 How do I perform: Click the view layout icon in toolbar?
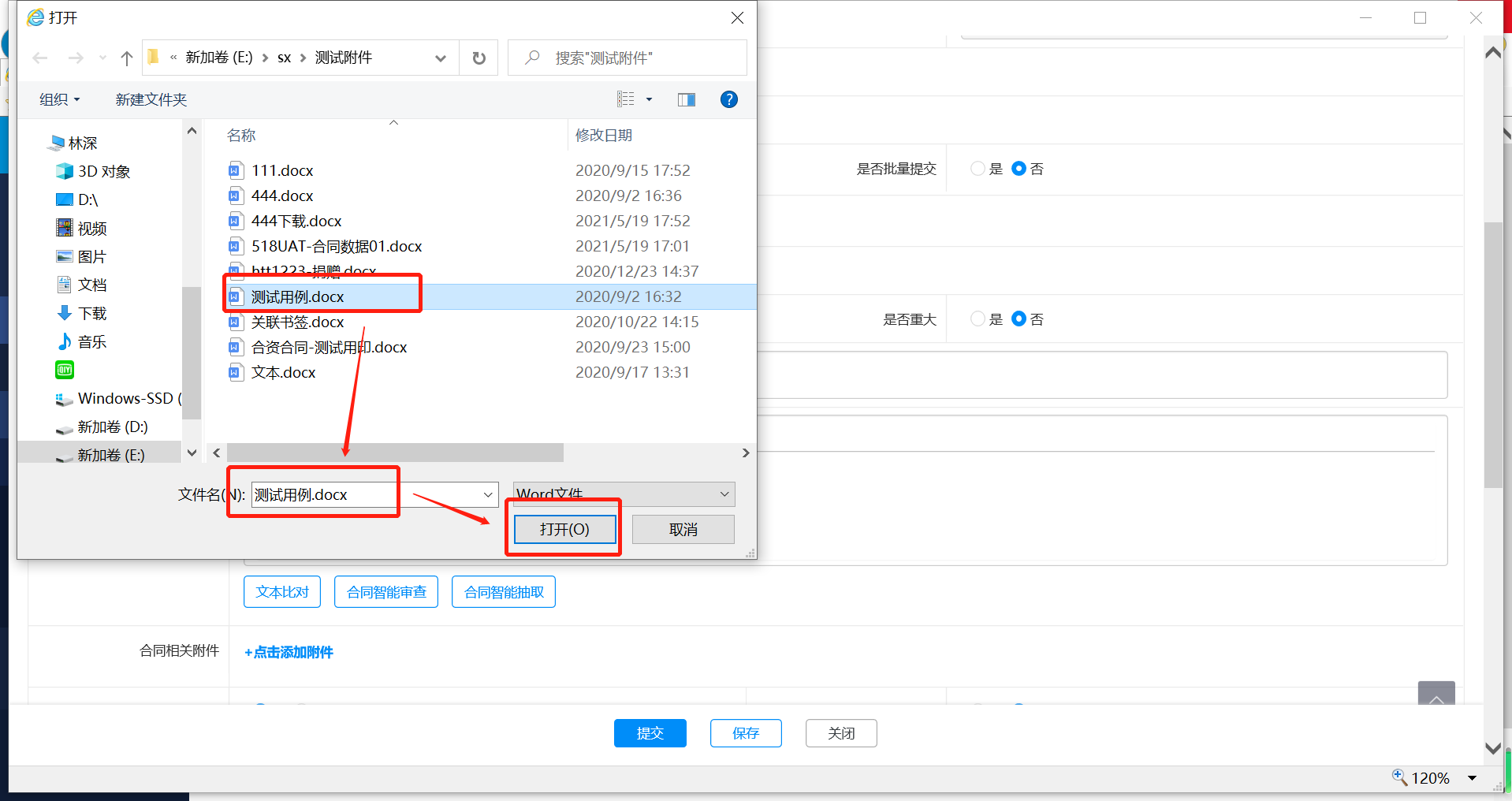click(626, 99)
